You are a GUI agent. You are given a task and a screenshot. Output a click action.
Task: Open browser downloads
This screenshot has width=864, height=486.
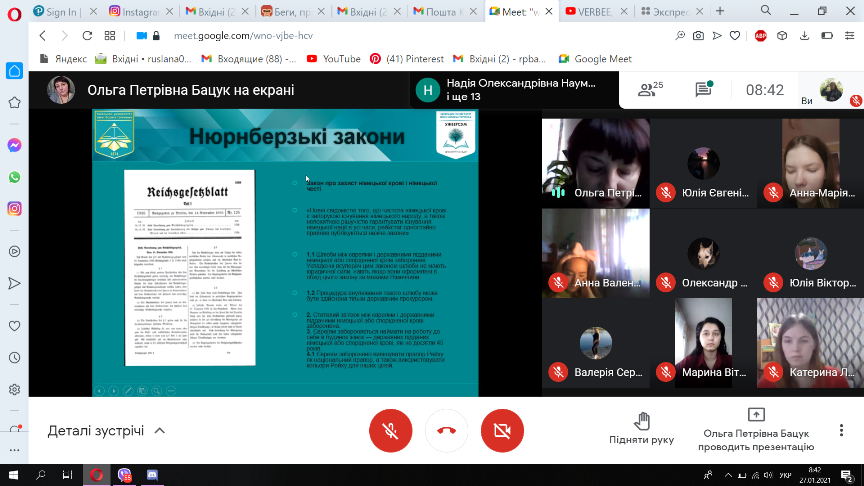pyautogui.click(x=804, y=36)
